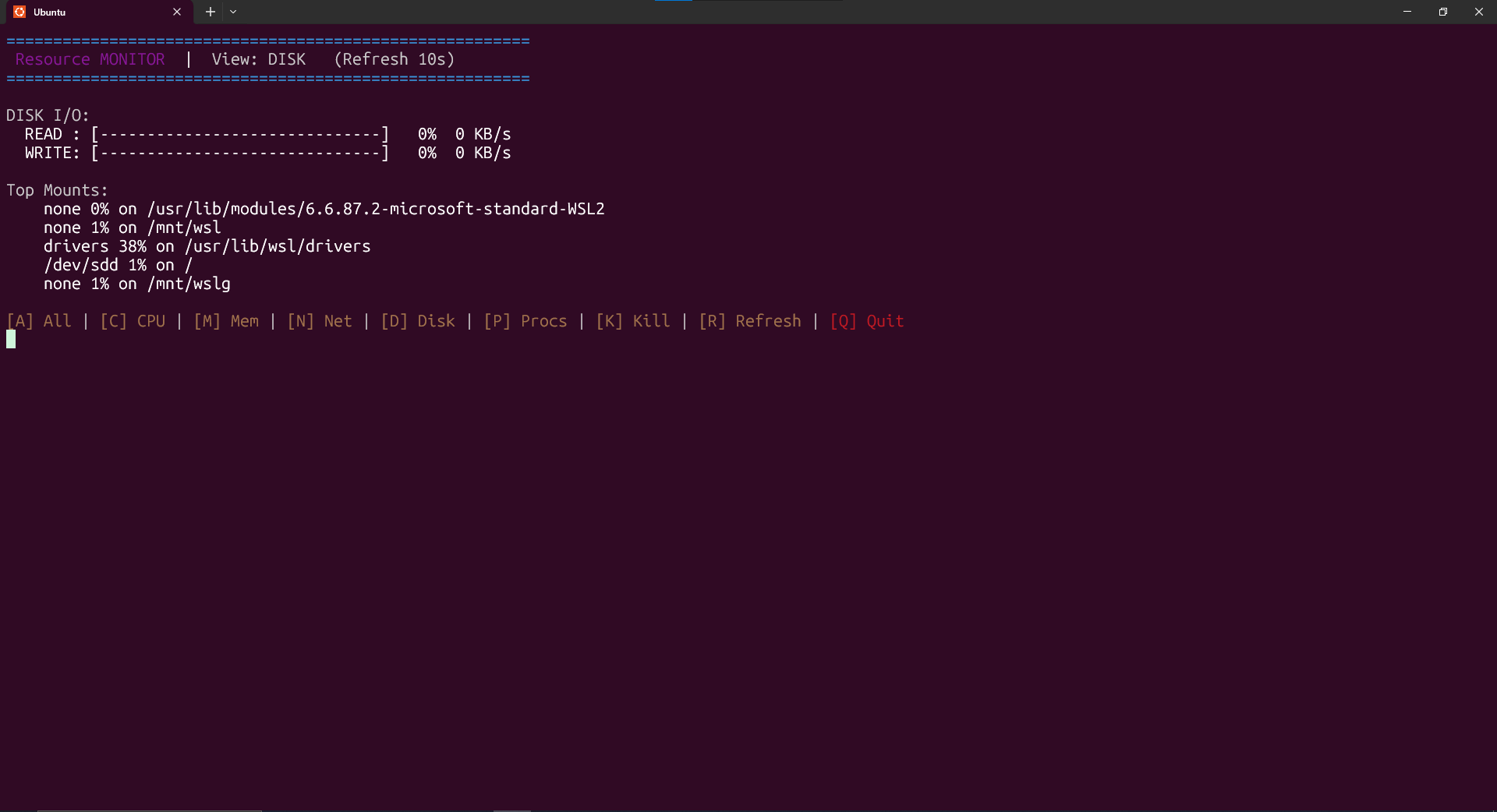Click the WRITE disk I/O progress bar
This screenshot has width=1497, height=812.
pos(240,153)
